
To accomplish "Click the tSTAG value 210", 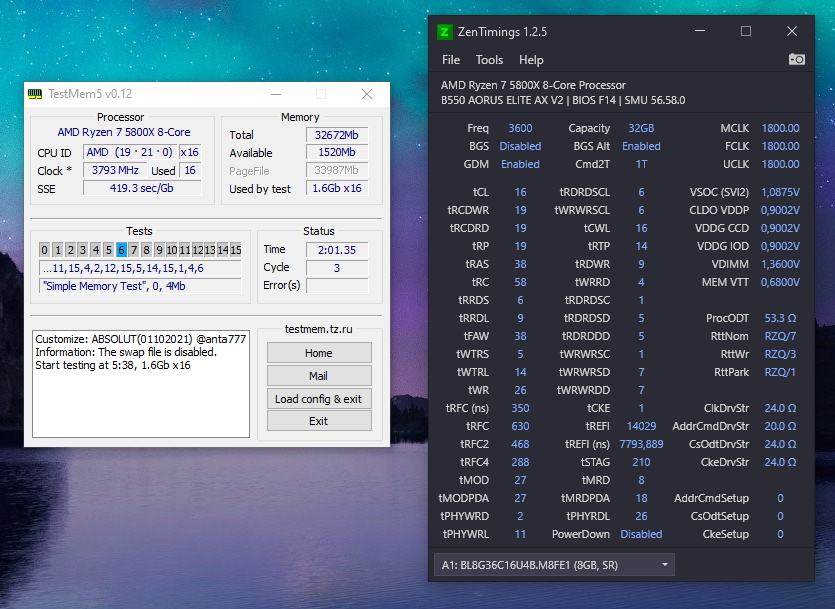I will [x=641, y=462].
